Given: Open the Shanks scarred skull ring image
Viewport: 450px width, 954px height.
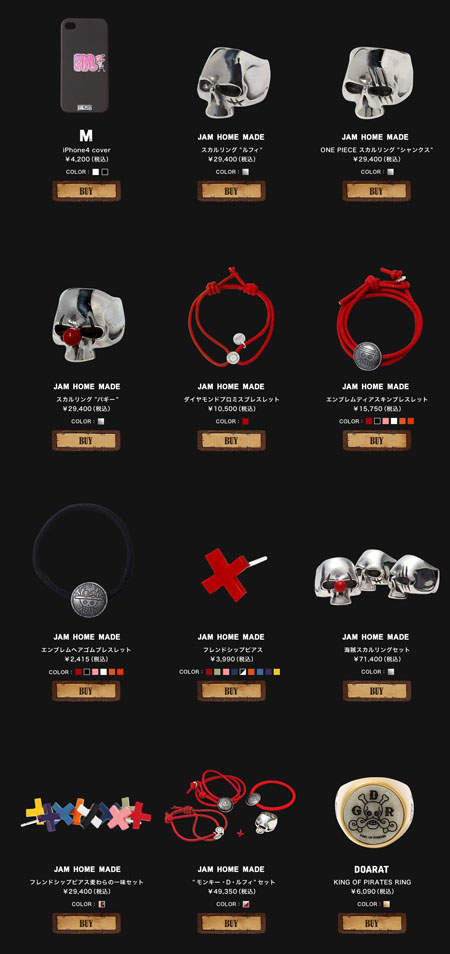Looking at the screenshot, I should [376, 82].
